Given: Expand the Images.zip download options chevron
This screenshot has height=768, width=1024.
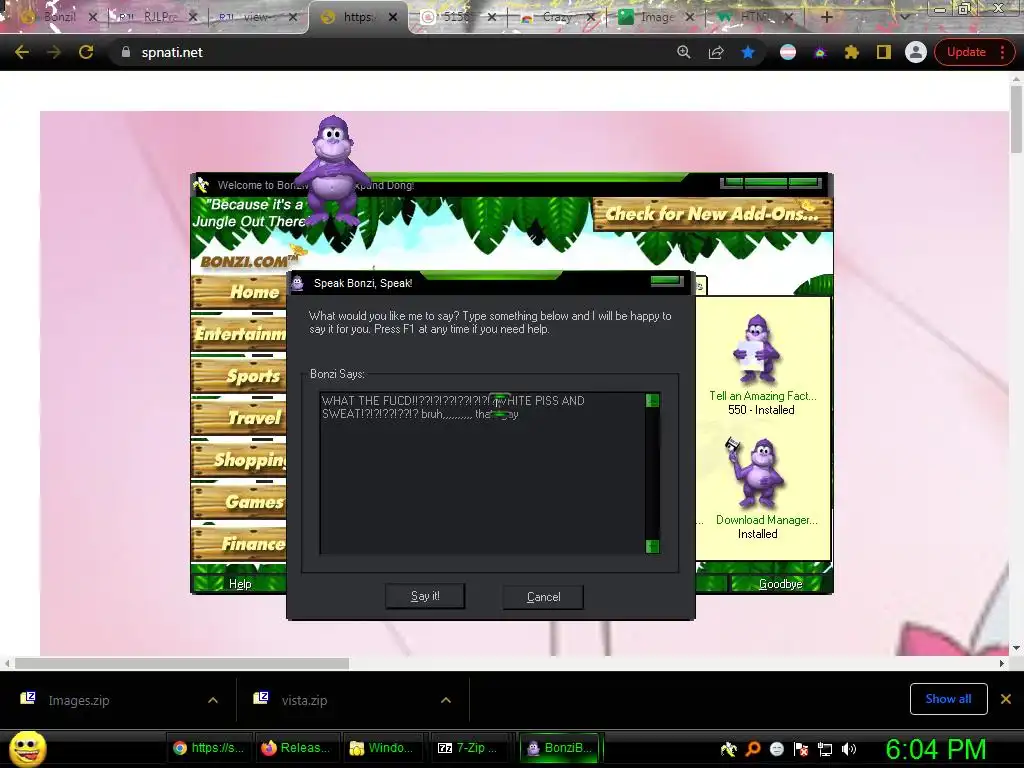Looking at the screenshot, I should tap(213, 700).
